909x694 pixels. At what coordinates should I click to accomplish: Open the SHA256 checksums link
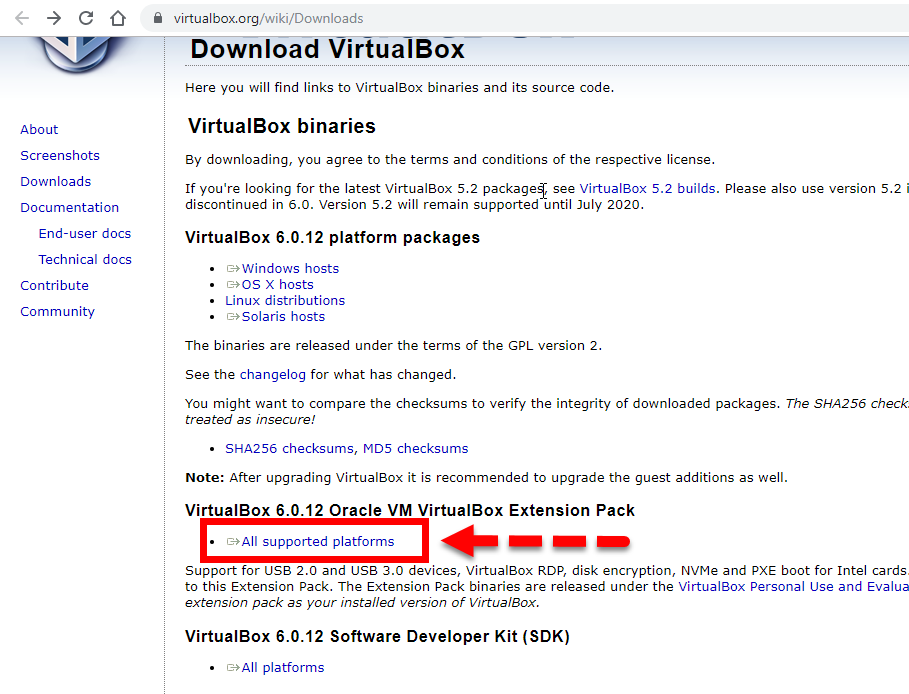click(x=289, y=448)
